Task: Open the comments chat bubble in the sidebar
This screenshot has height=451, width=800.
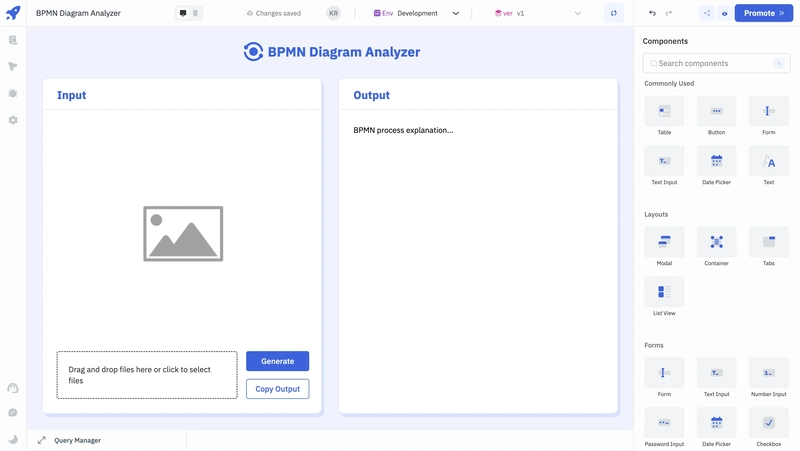Action: tap(13, 413)
